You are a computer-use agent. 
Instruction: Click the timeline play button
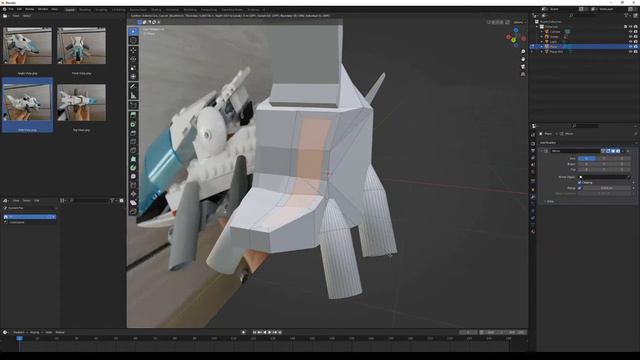point(269,332)
